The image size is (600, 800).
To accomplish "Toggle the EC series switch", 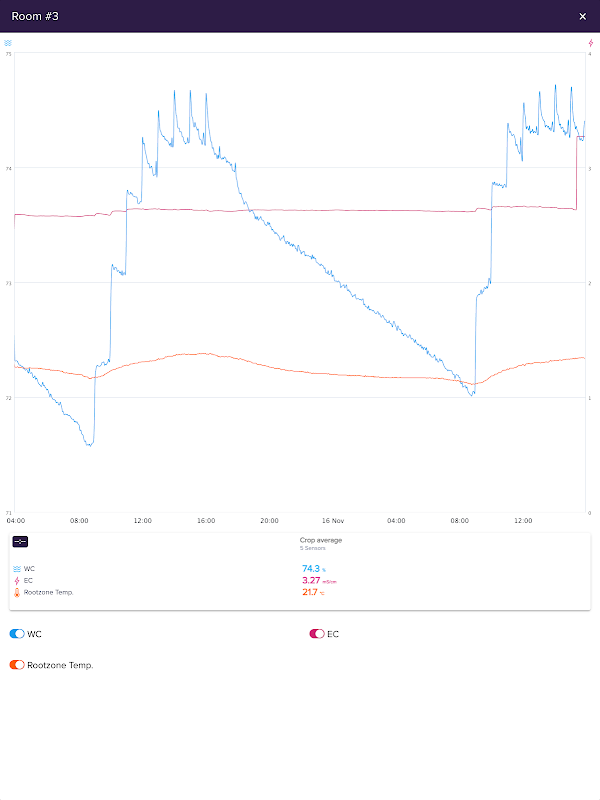I will pos(317,634).
